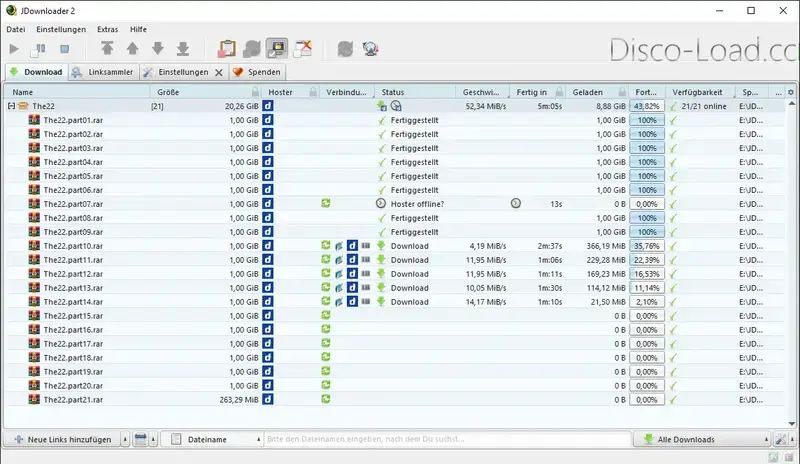800x464 pixels.
Task: Move selection down one position
Action: point(158,48)
